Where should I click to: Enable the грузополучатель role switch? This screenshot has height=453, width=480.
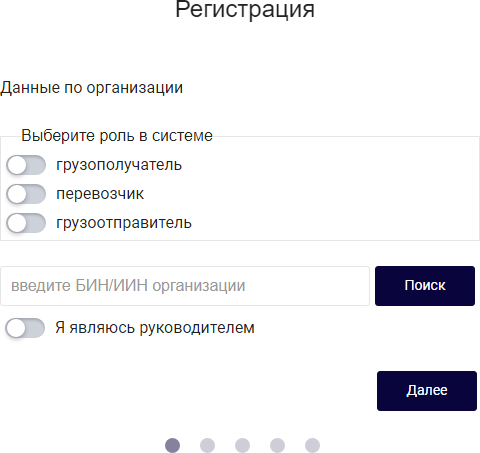(26, 165)
